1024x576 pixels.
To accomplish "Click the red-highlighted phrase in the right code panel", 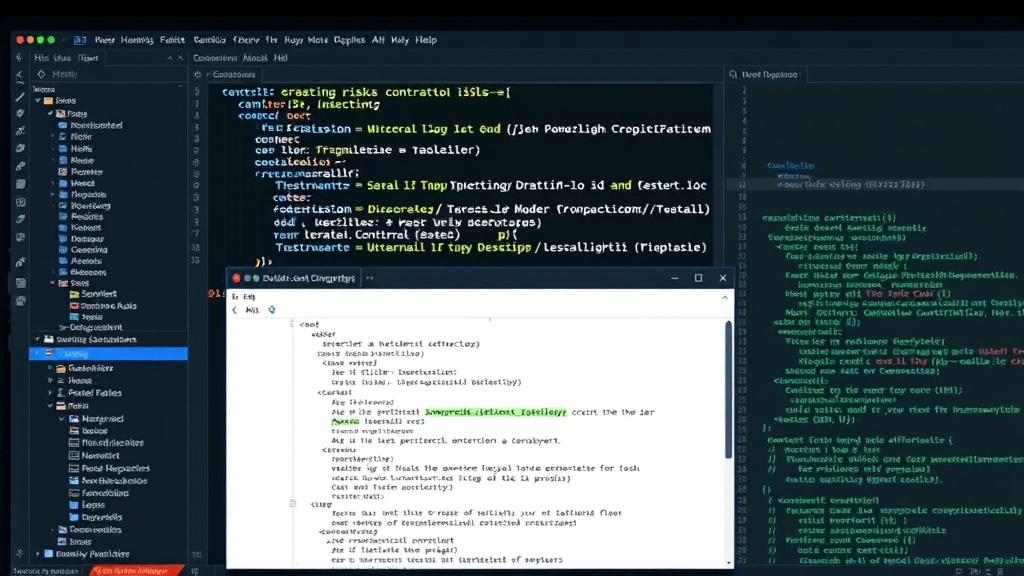I will (899, 294).
